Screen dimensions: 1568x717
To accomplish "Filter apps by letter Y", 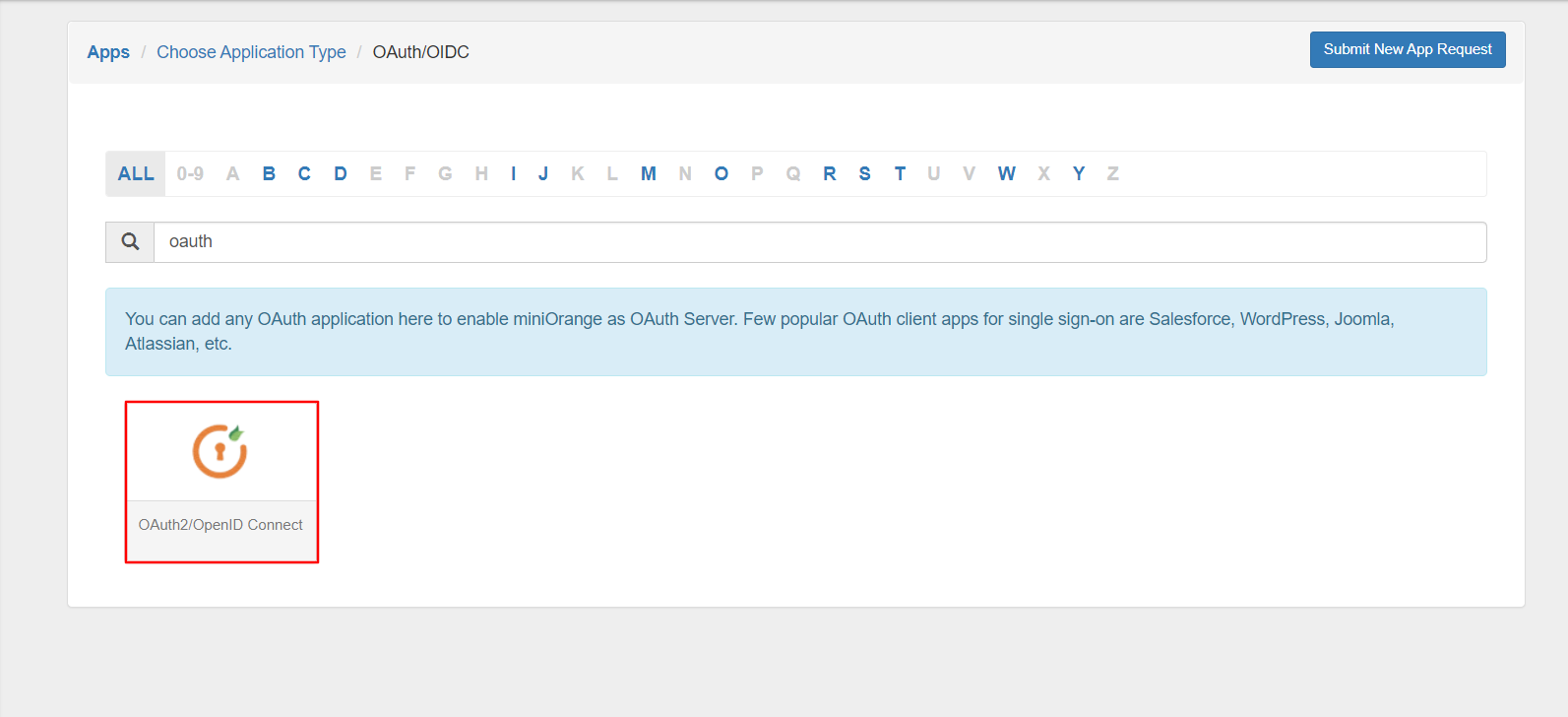I will tap(1079, 174).
